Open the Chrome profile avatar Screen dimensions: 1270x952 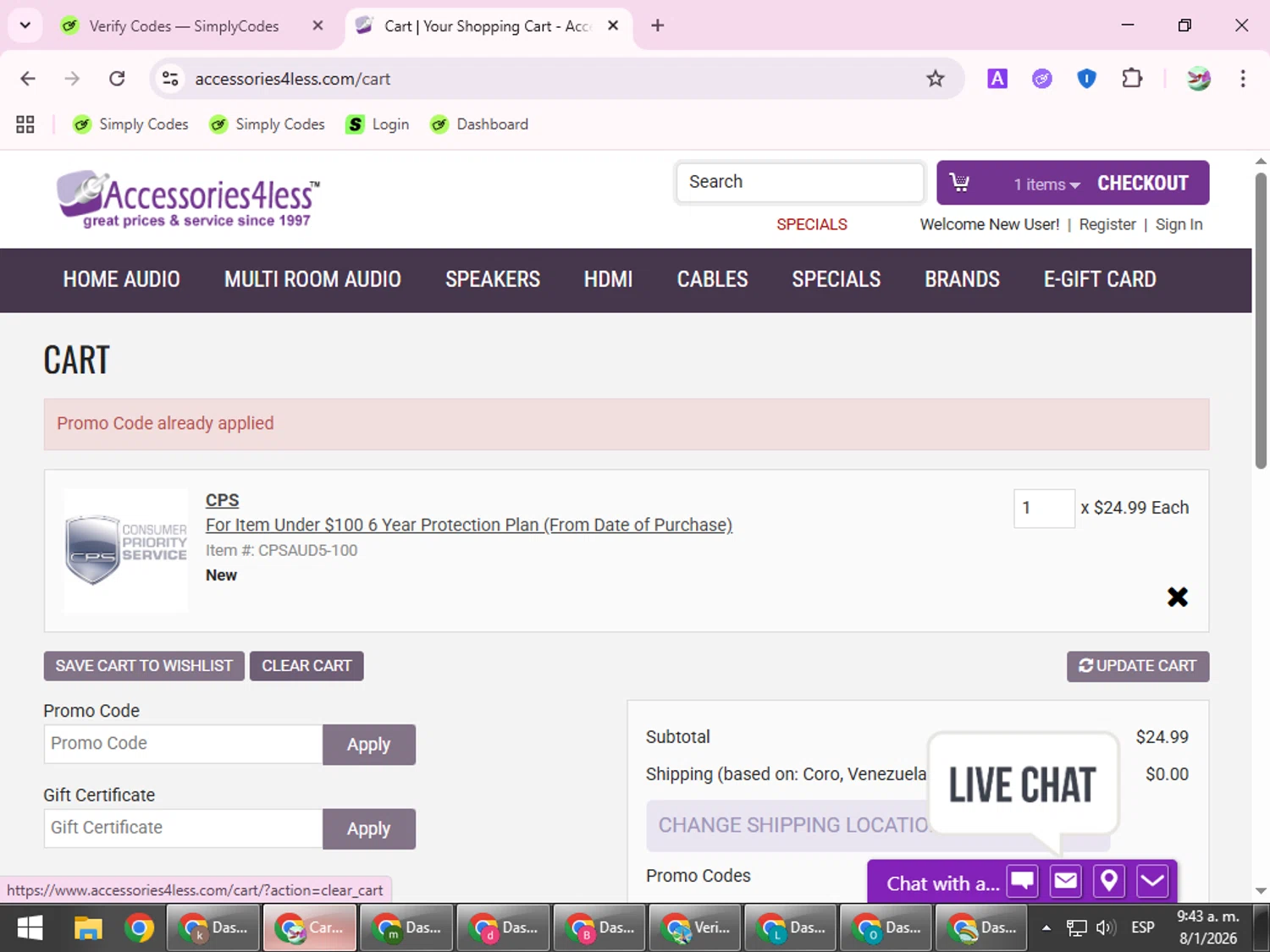pyautogui.click(x=1199, y=79)
